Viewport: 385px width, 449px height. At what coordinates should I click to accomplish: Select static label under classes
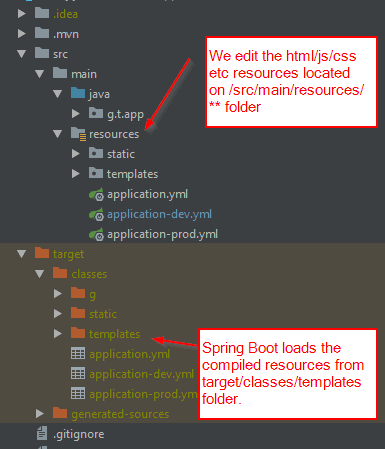click(x=103, y=314)
